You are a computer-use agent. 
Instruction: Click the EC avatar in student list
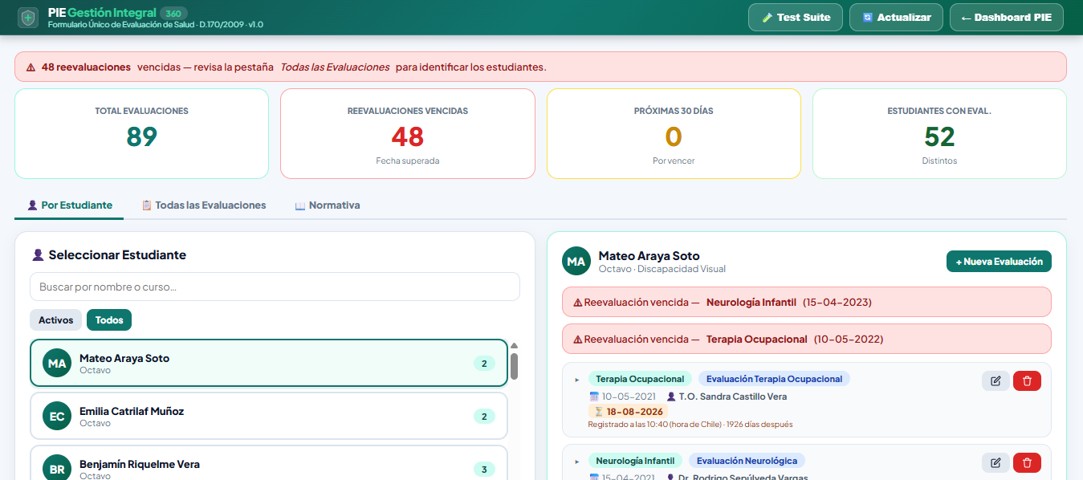(x=57, y=416)
